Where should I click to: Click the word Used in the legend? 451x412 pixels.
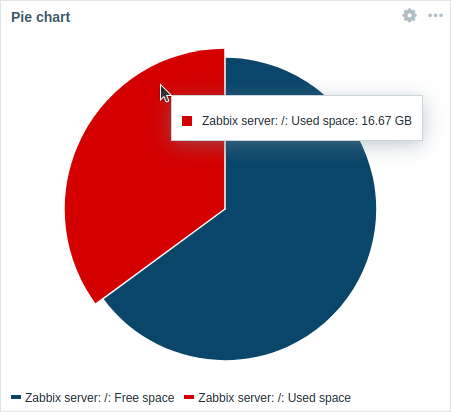[x=299, y=398]
